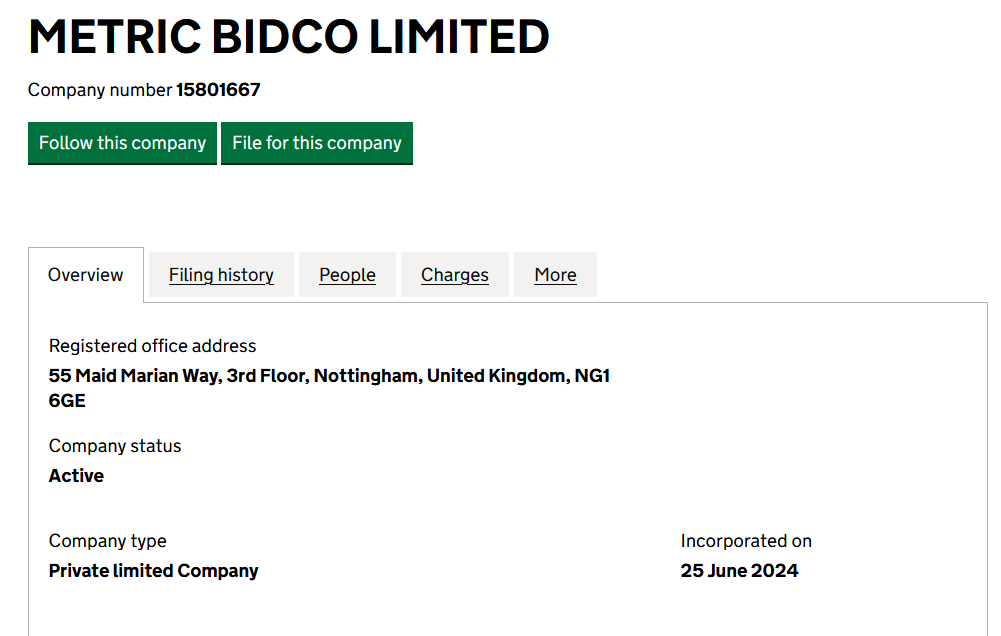Click the Incorporated on label
The width and height of the screenshot is (1001, 636).
click(746, 541)
